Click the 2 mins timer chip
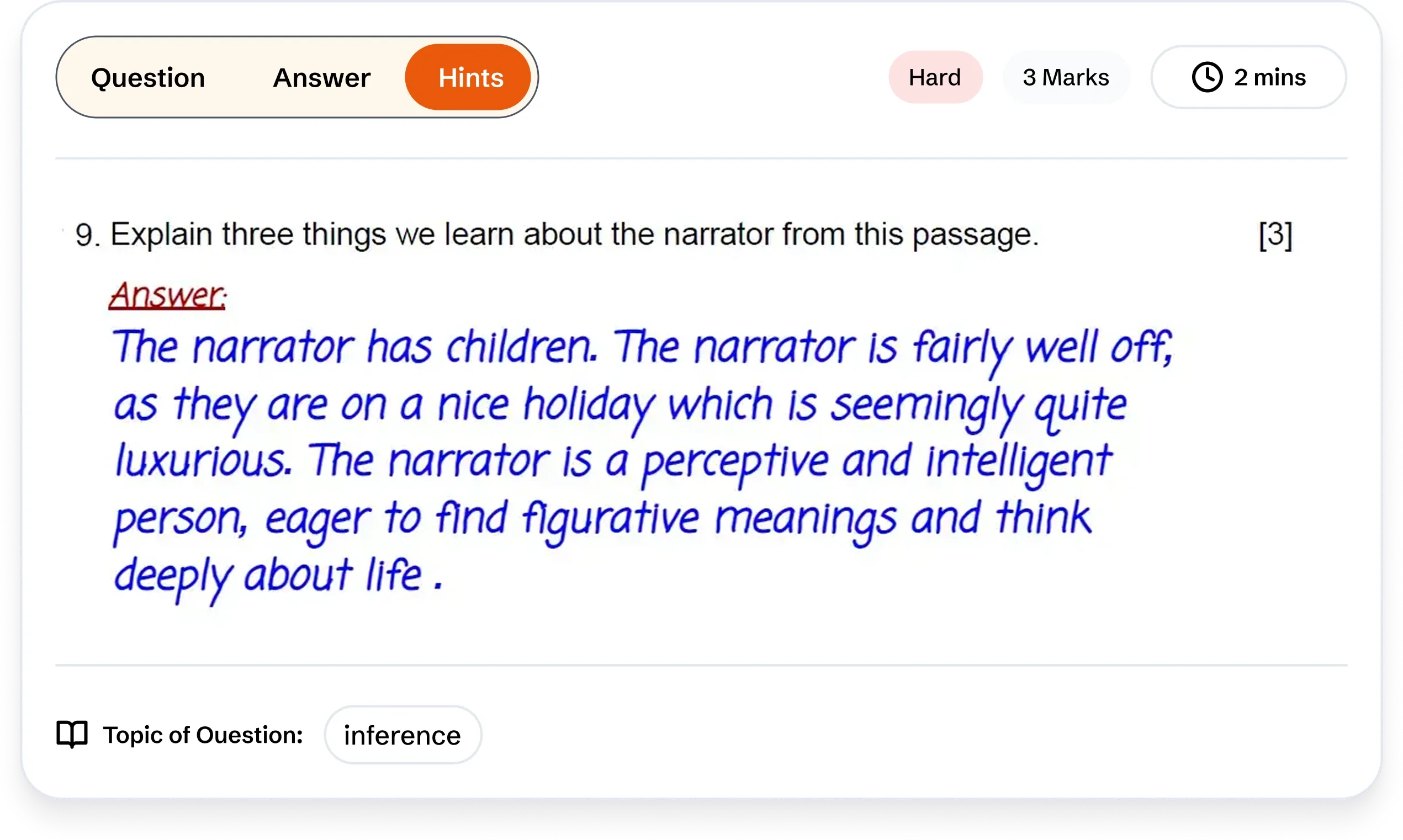 [1249, 78]
